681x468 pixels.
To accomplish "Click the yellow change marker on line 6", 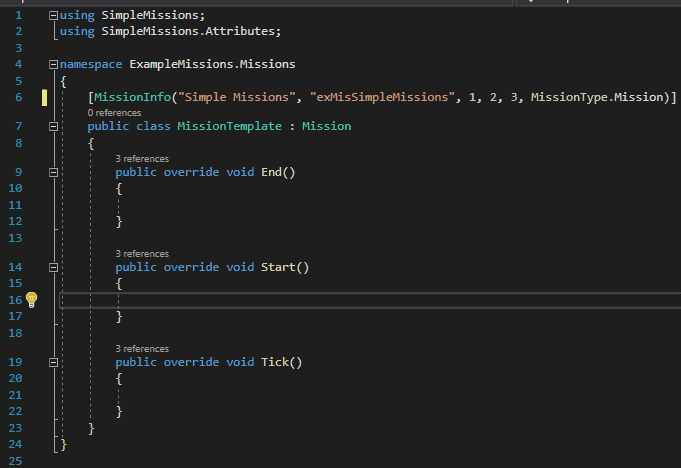I will (44, 98).
